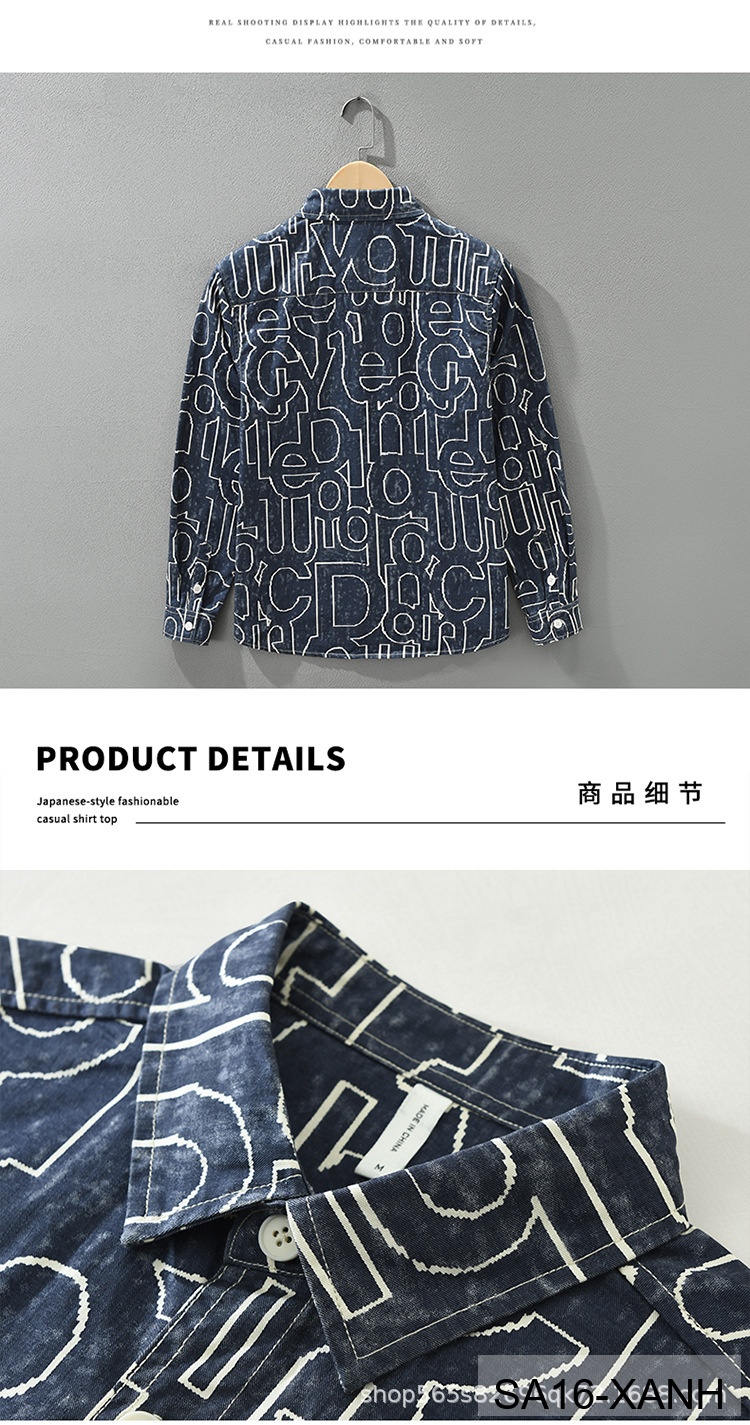Click the Japanese-style fashionable casual shirt text
Screen dimensions: 750x1425
click(x=108, y=810)
